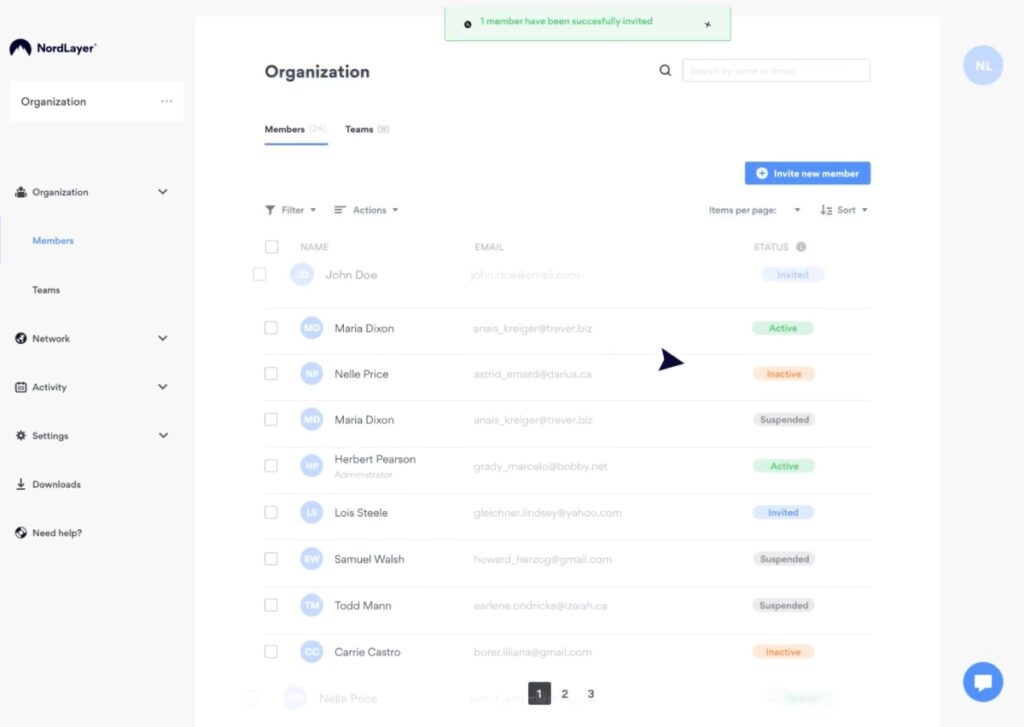
Task: Open the Sort dropdown arrow
Action: tap(865, 210)
